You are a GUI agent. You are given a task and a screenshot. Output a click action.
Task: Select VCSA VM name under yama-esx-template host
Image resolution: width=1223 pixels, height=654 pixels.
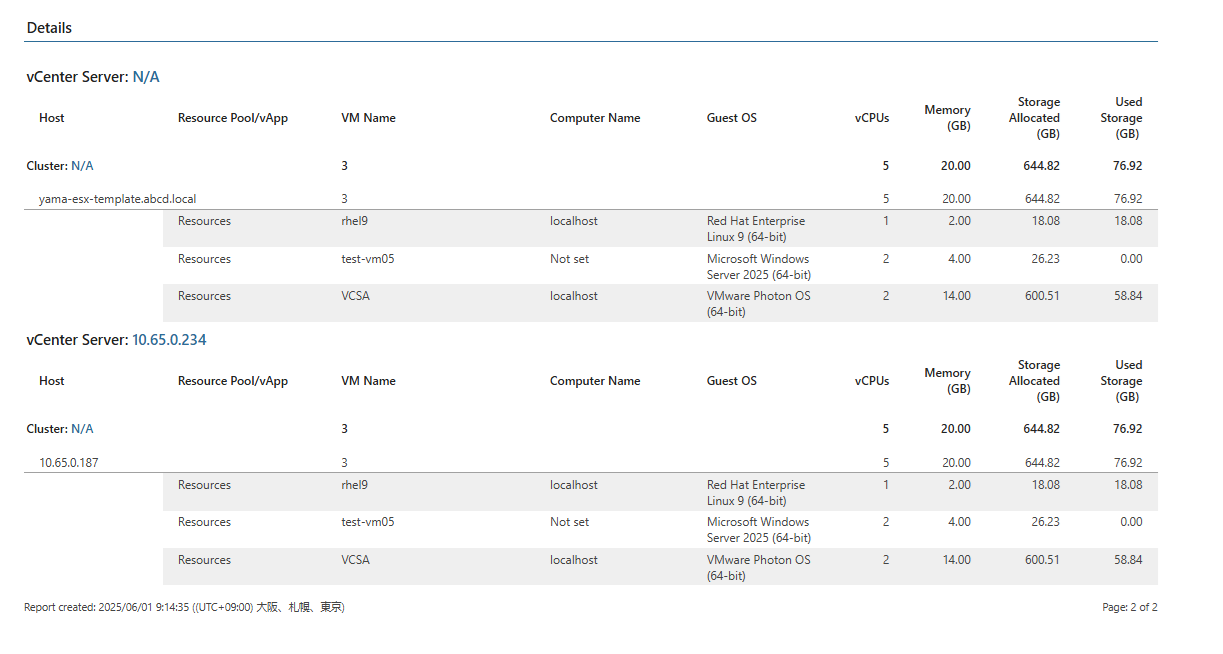[355, 296]
